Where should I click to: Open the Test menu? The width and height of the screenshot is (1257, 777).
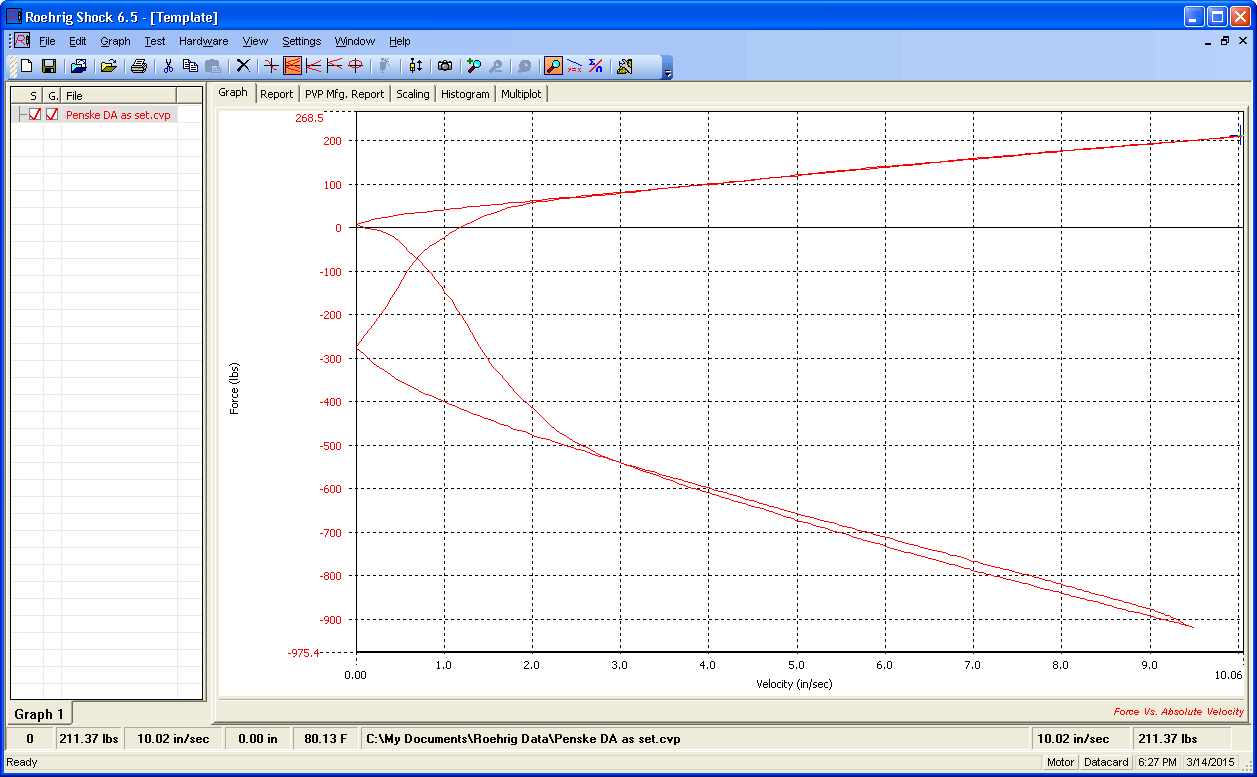pyautogui.click(x=154, y=41)
